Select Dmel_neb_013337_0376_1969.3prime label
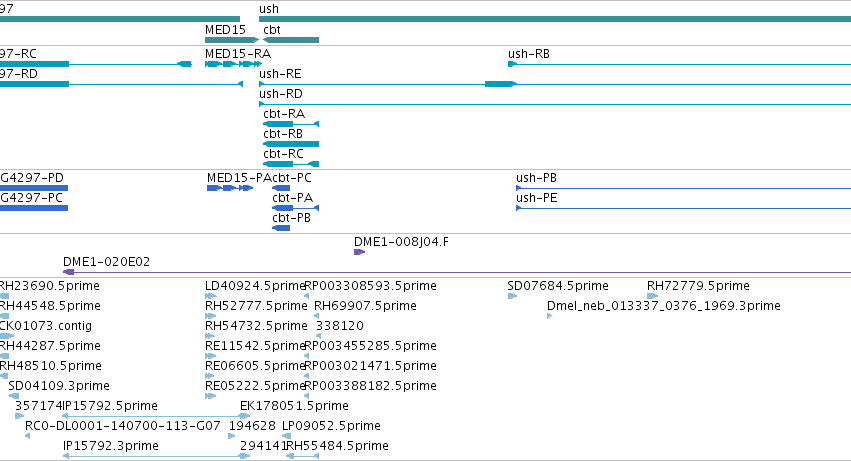The width and height of the screenshot is (851, 461). 664,306
